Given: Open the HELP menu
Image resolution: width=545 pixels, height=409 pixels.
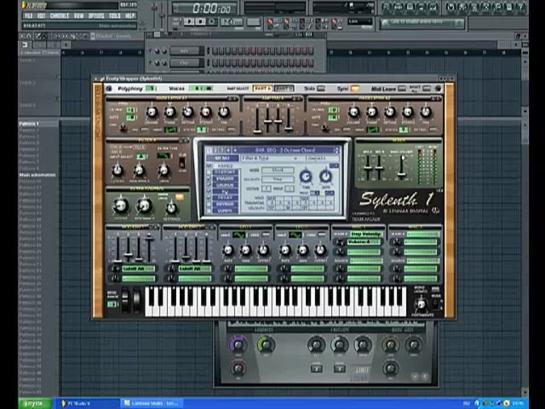Looking at the screenshot, I should tap(130, 16).
